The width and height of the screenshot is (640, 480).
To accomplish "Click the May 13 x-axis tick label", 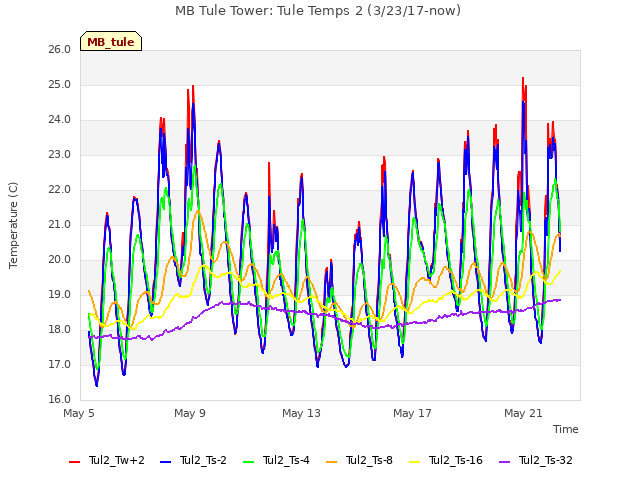I will coord(301,413).
